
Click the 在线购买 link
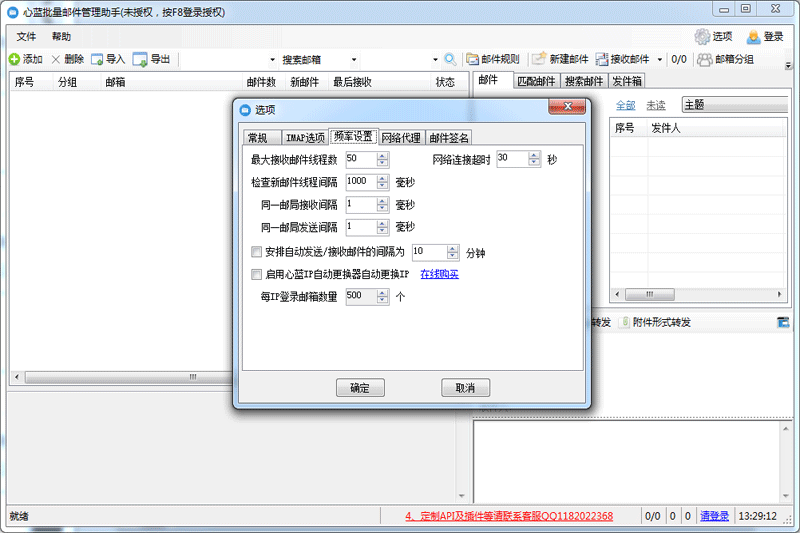(x=439, y=274)
